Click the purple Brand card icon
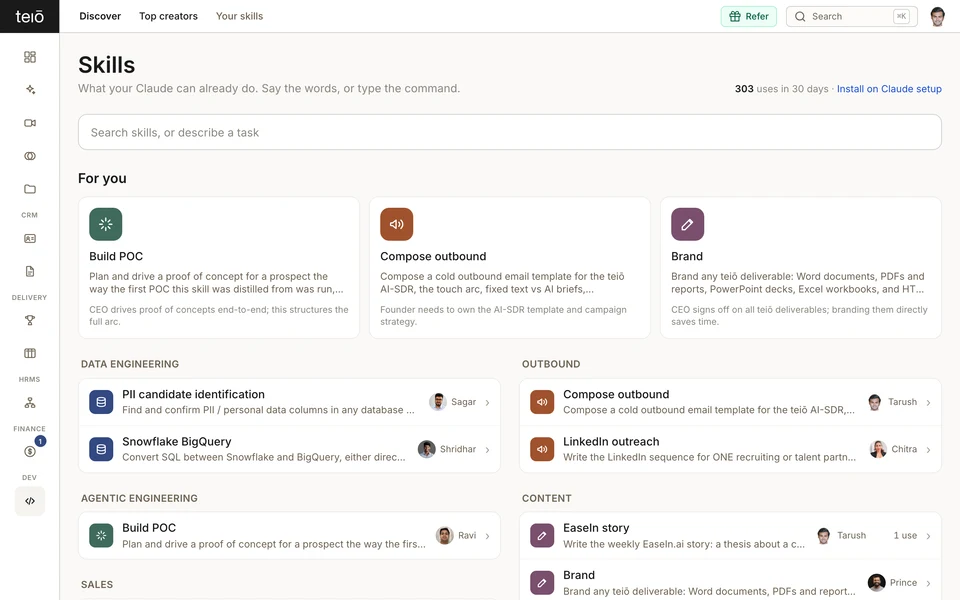 687,224
